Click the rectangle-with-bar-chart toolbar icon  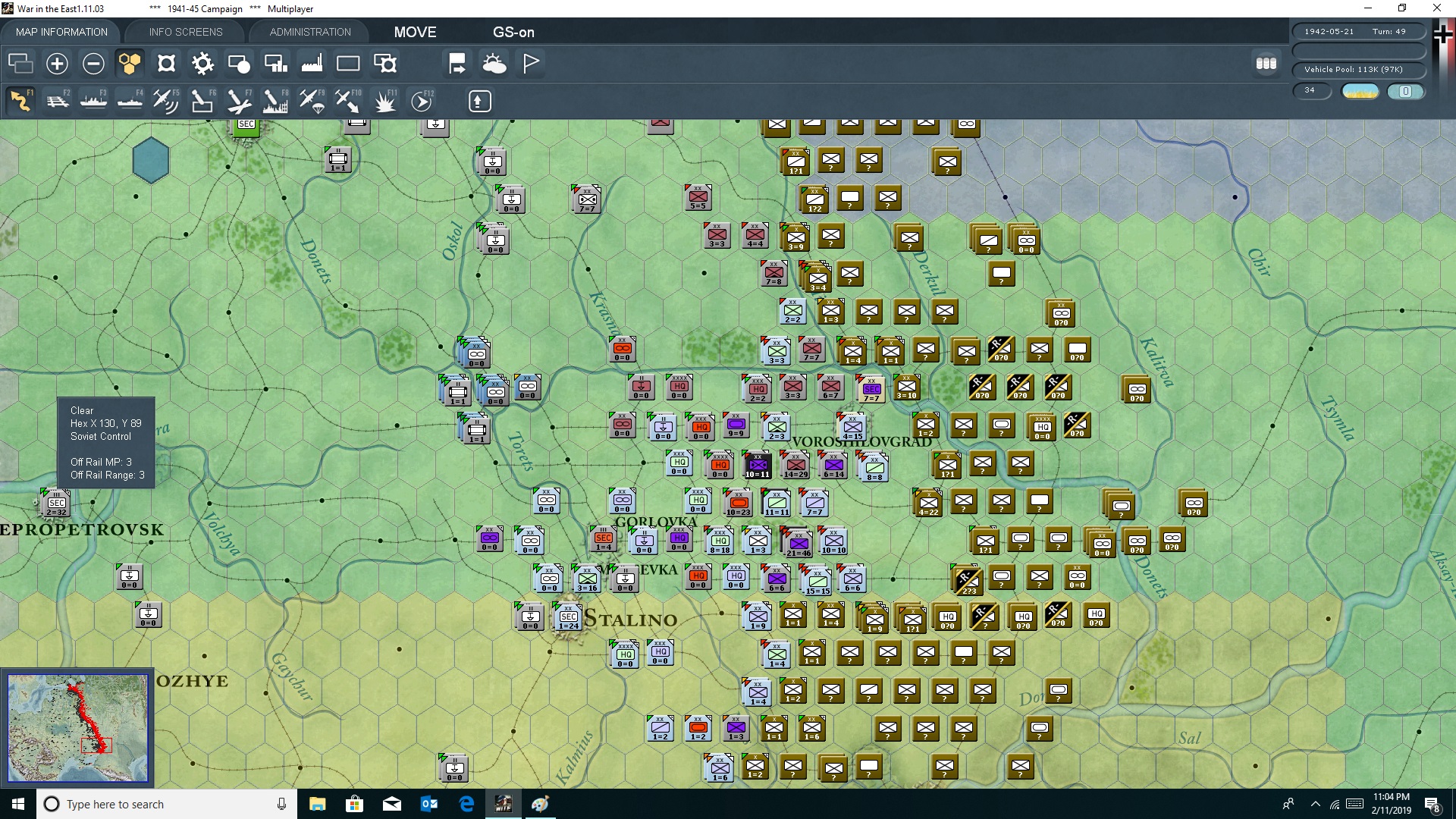275,63
